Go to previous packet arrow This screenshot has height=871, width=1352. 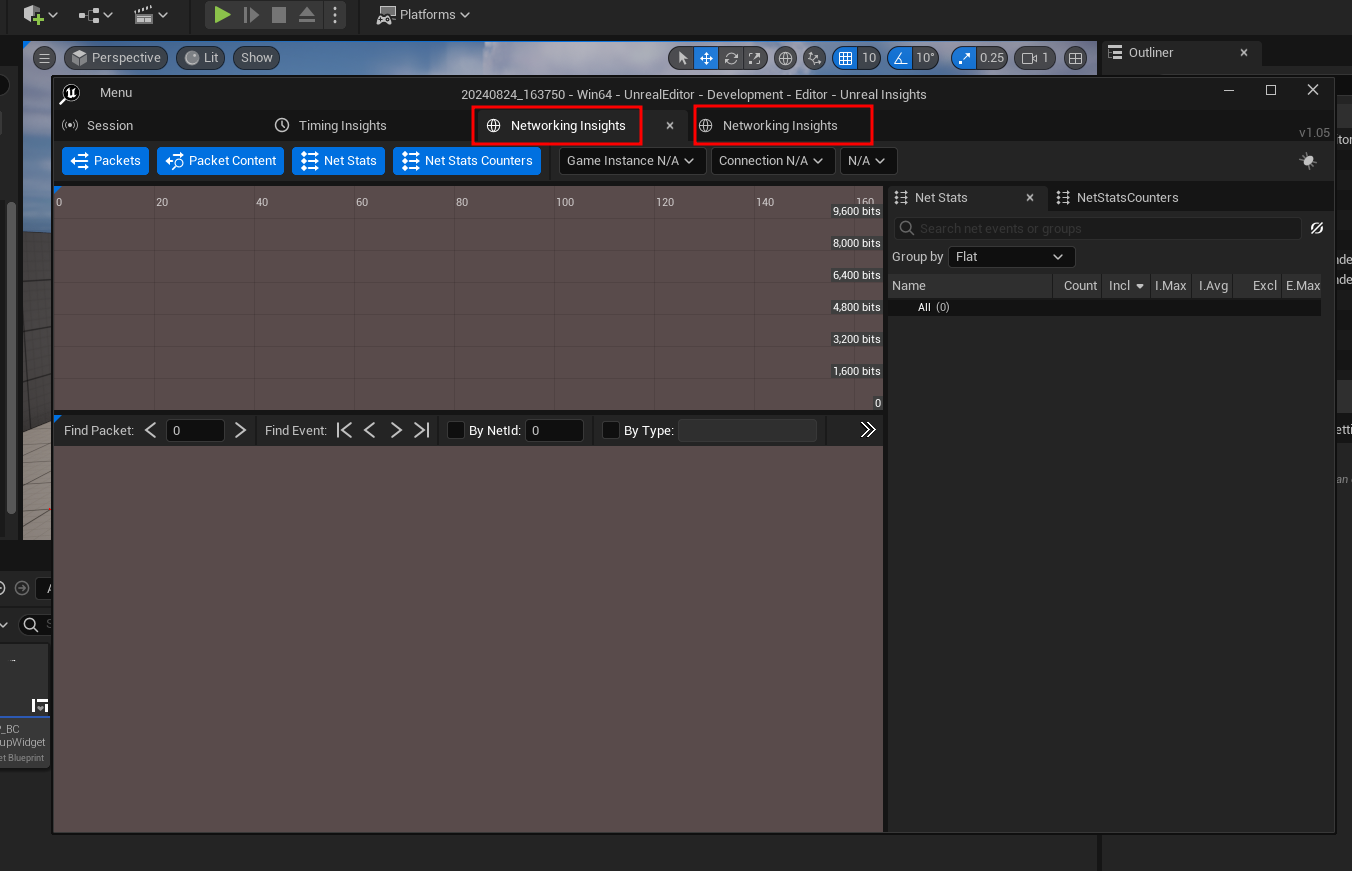151,430
